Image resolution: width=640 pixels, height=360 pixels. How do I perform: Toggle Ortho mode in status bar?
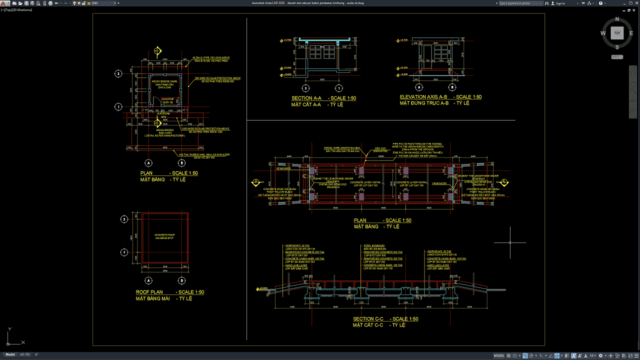click(x=525, y=356)
